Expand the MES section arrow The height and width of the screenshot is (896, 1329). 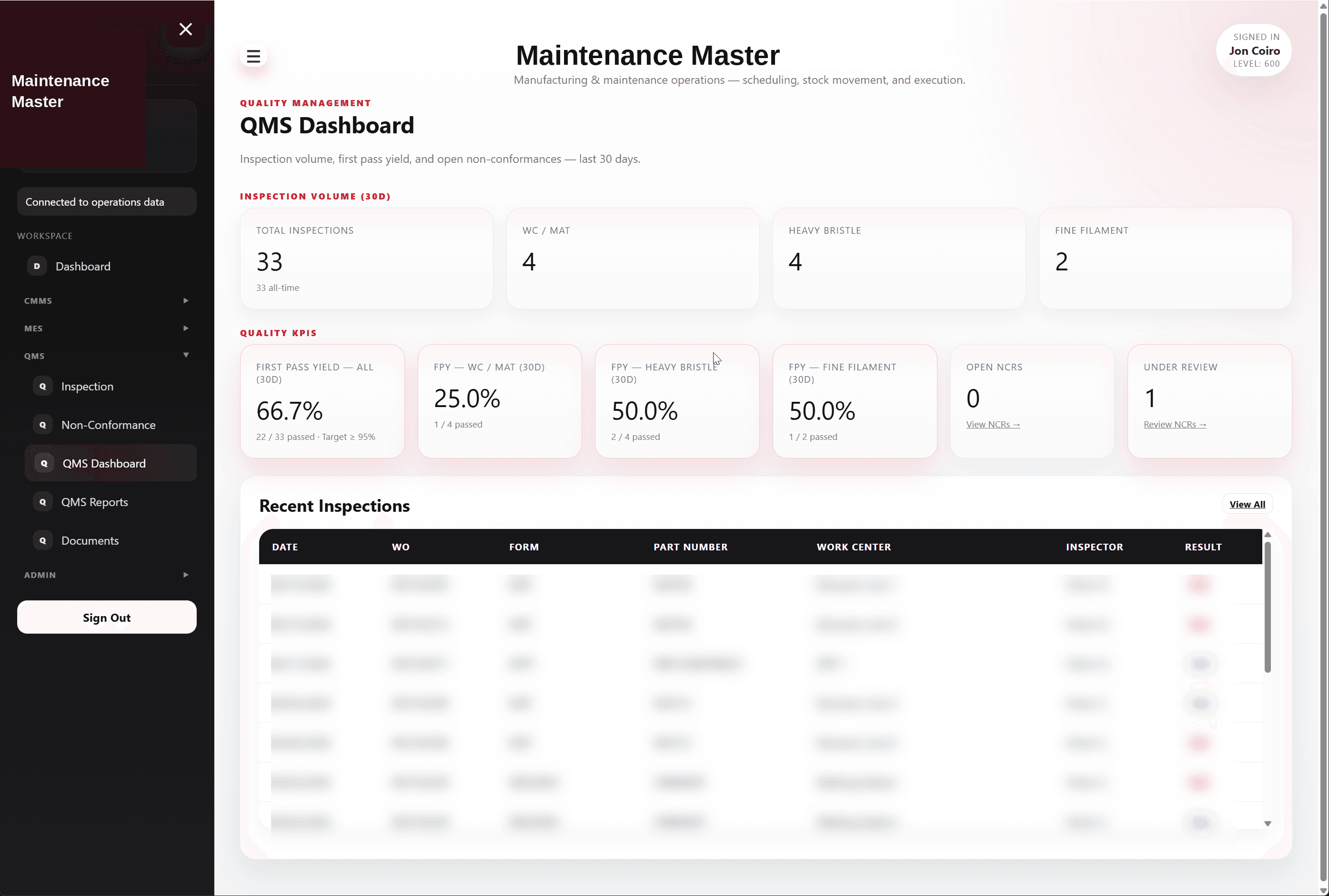point(186,328)
